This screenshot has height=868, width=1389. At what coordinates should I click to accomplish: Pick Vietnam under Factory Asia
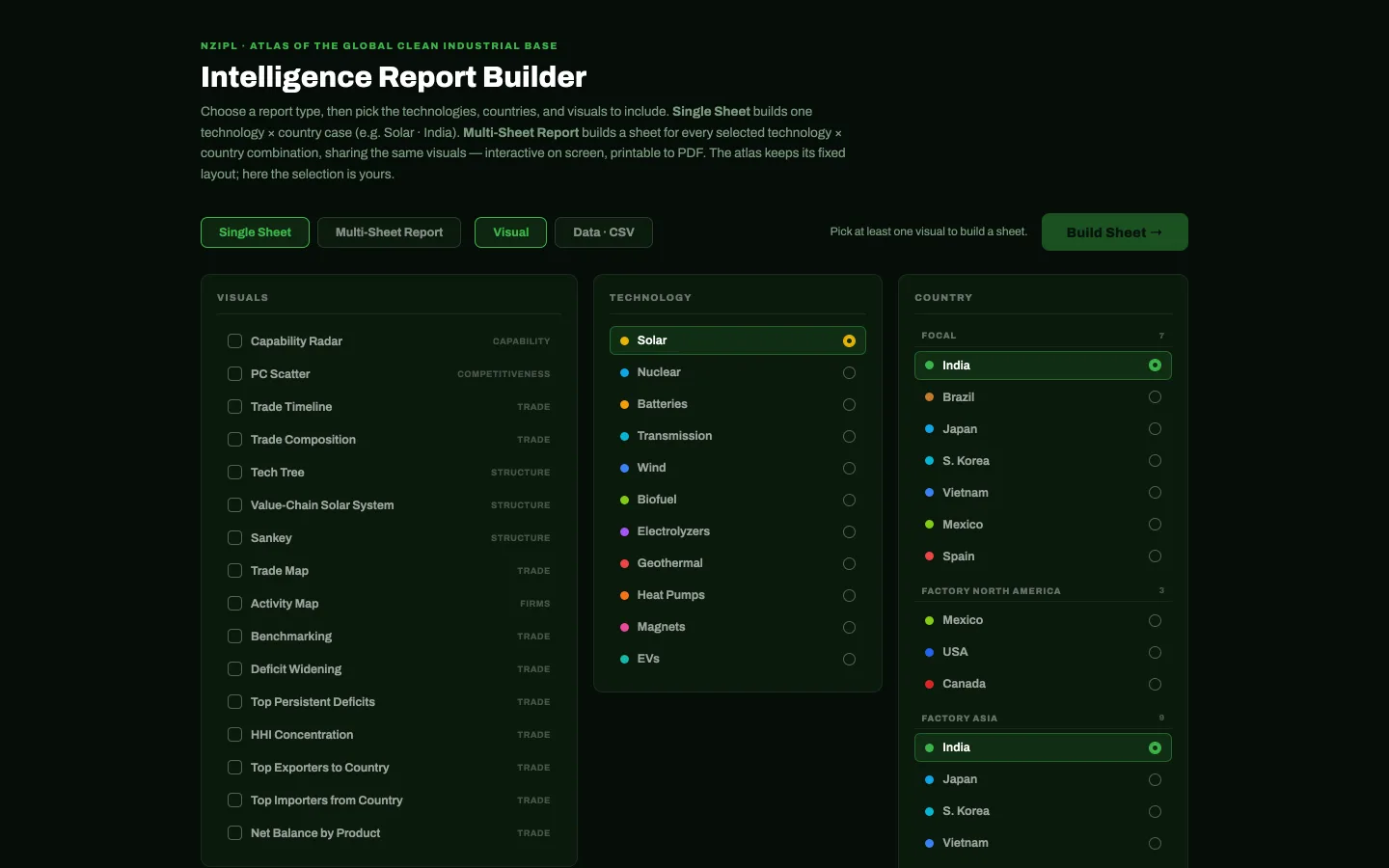click(1043, 843)
